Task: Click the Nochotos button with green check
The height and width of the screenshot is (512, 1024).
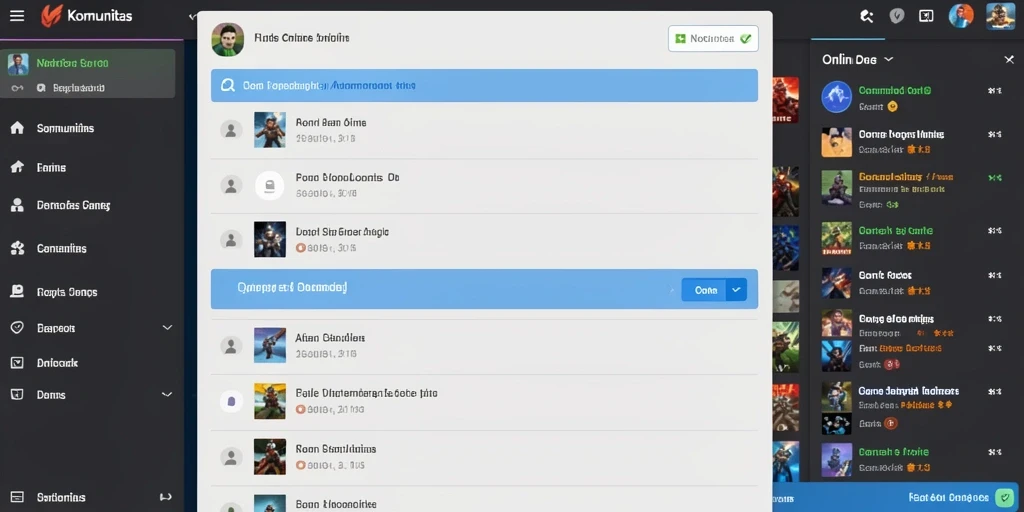Action: tap(713, 39)
